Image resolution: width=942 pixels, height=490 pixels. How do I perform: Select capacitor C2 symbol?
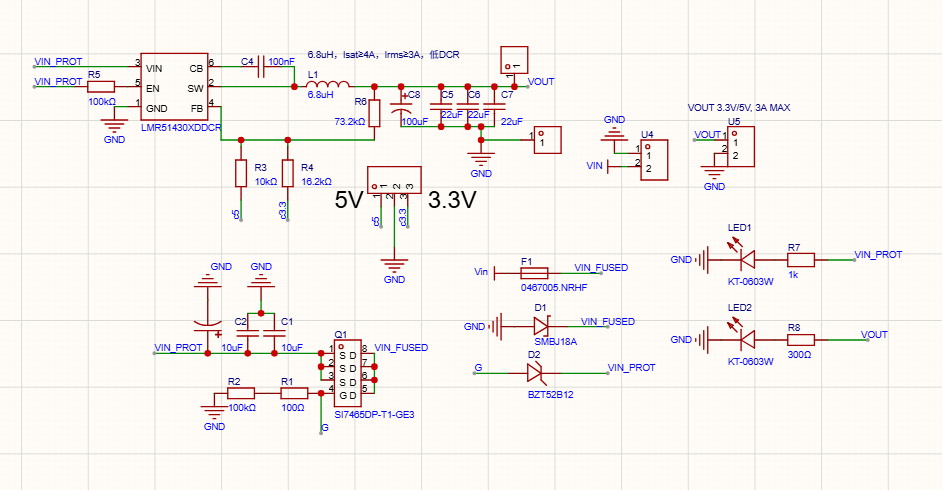click(248, 333)
